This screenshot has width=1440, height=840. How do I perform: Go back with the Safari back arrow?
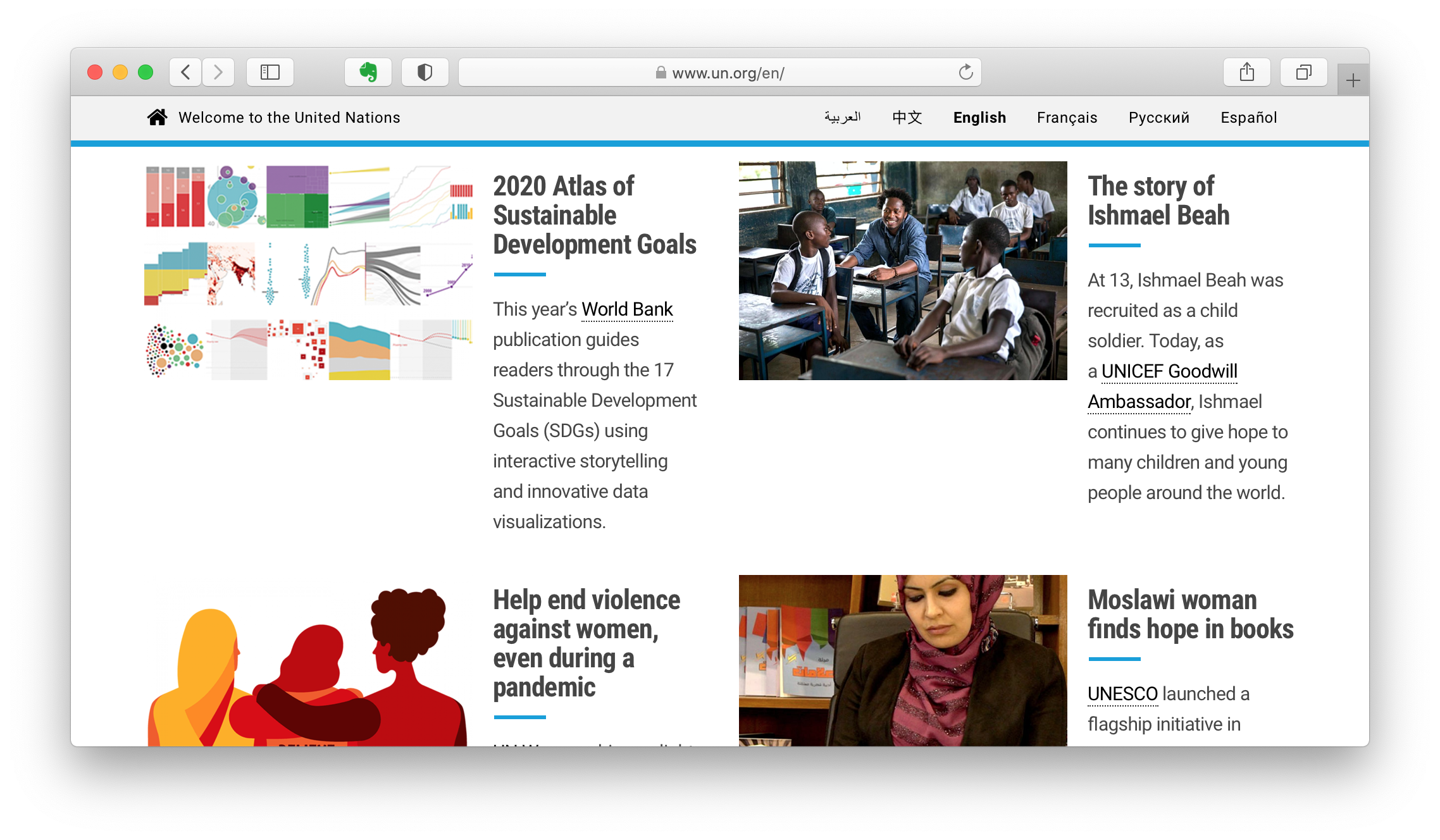coord(185,72)
